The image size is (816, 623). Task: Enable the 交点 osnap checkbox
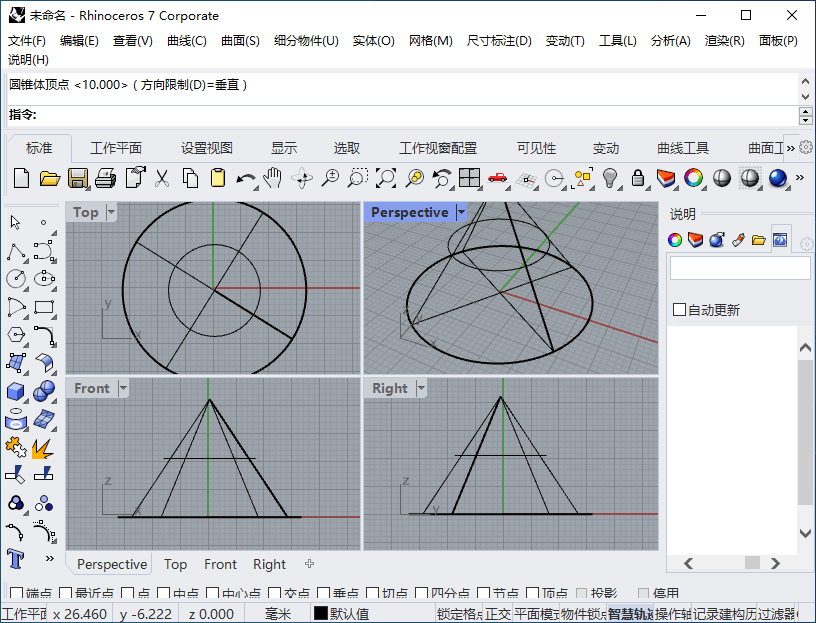(274, 594)
